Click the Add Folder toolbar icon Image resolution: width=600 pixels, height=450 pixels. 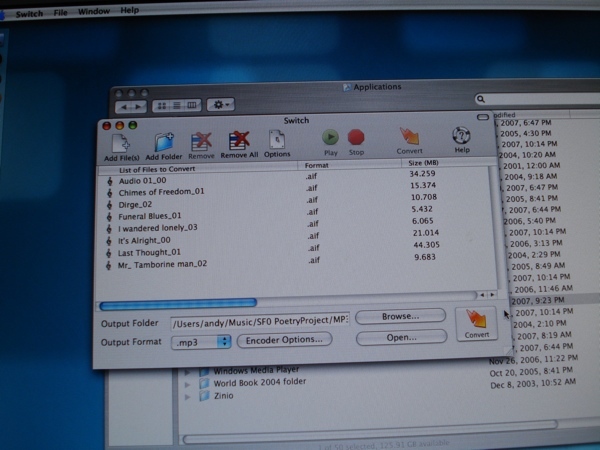(x=164, y=141)
